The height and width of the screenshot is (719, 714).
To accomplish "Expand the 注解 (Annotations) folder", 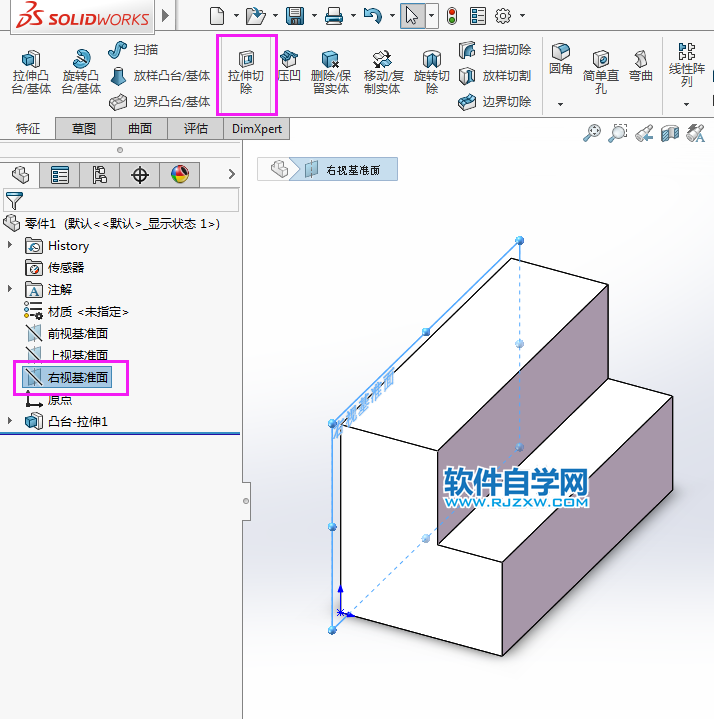I will (x=10, y=289).
